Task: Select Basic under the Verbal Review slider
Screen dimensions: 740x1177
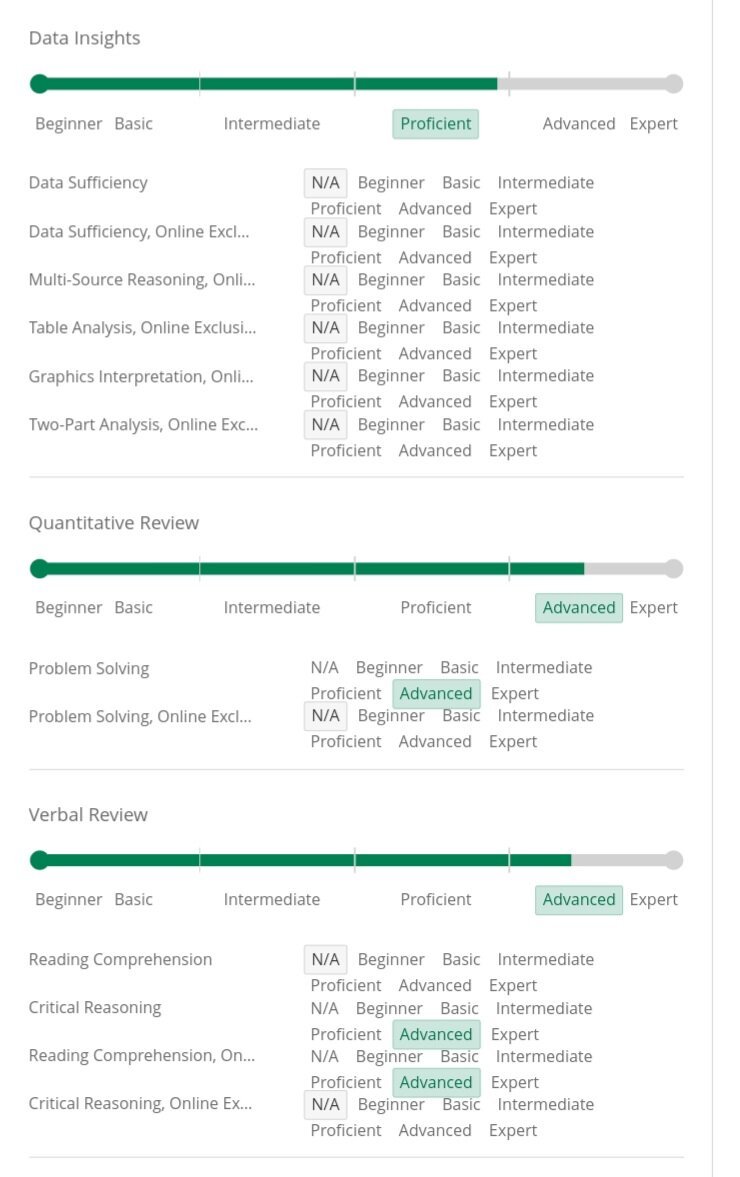Action: (133, 900)
